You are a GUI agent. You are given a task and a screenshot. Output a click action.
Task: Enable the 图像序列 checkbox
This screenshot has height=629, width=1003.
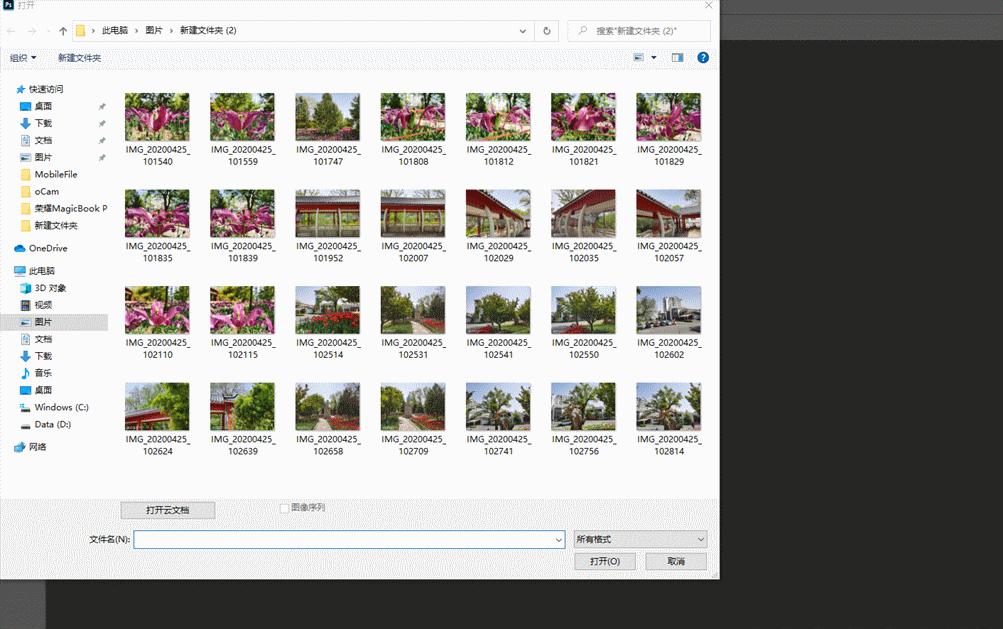[285, 508]
